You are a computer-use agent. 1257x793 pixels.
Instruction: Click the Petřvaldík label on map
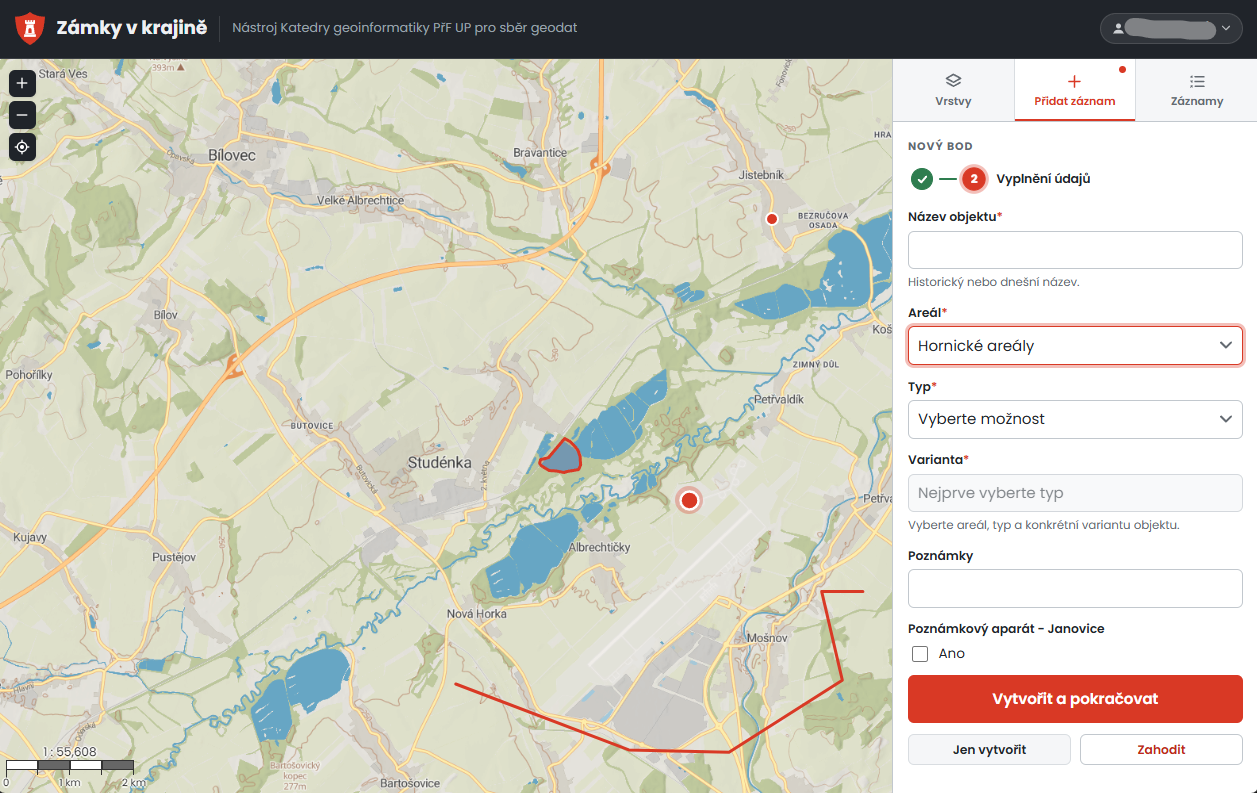coord(779,399)
